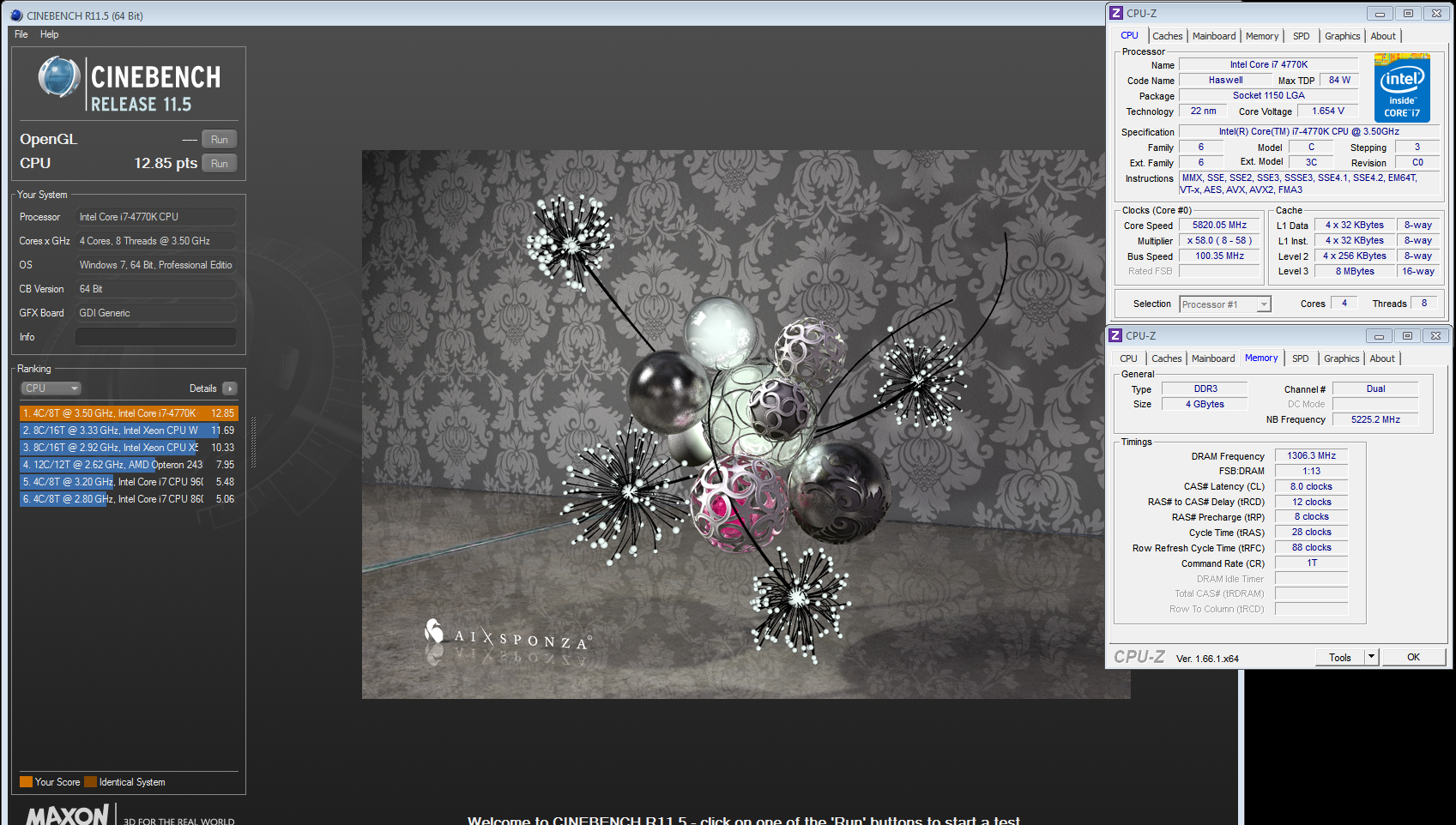Open the Memory tab in top CPU-Z
The width and height of the screenshot is (1456, 825).
point(1262,36)
